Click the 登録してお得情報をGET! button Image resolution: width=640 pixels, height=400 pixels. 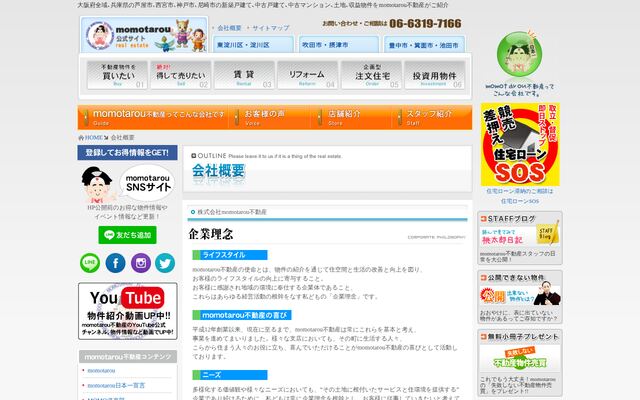pos(127,153)
